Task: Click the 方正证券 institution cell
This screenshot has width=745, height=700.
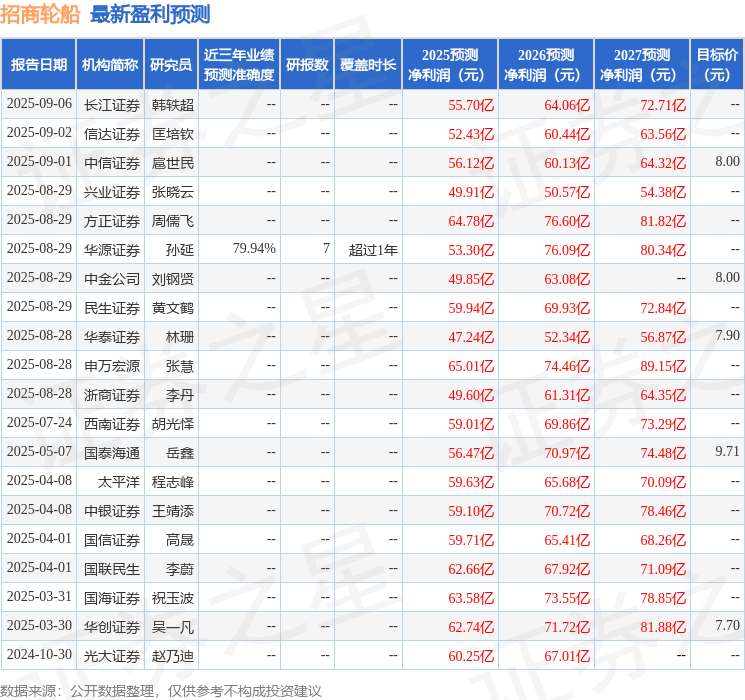Action: (x=112, y=221)
